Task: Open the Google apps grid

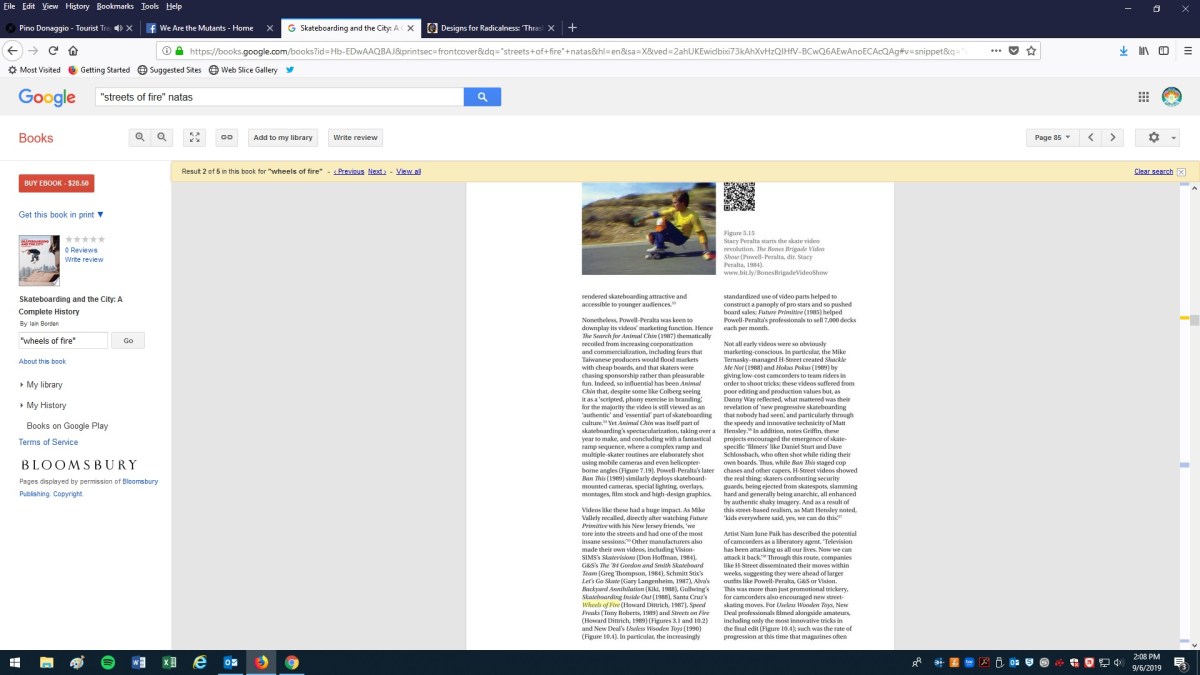Action: [x=1143, y=97]
